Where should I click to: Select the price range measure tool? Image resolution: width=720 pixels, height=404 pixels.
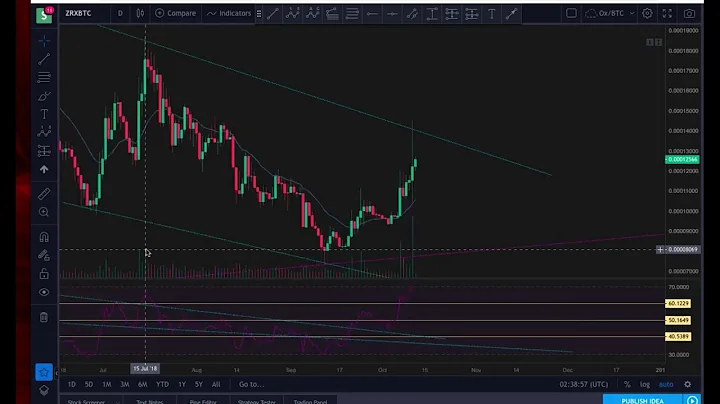pos(432,14)
